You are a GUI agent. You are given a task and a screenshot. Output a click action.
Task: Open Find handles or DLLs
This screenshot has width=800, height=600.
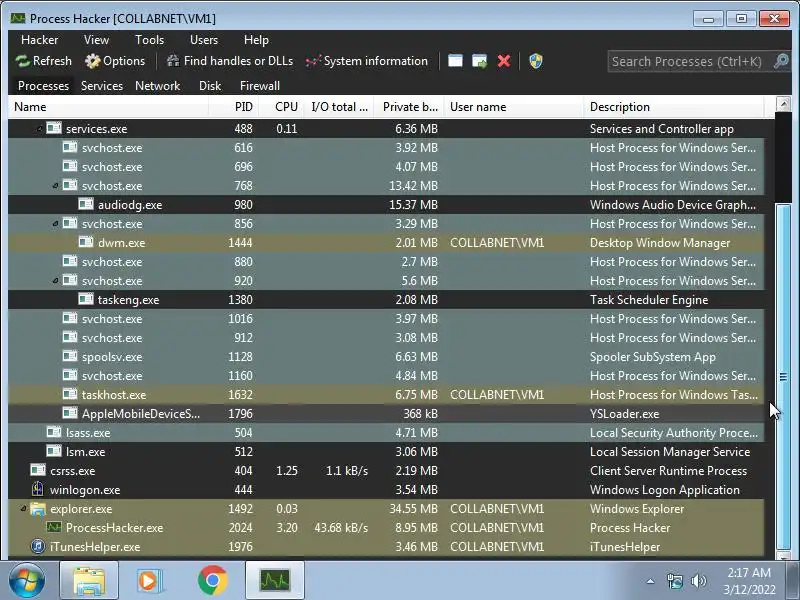click(230, 61)
